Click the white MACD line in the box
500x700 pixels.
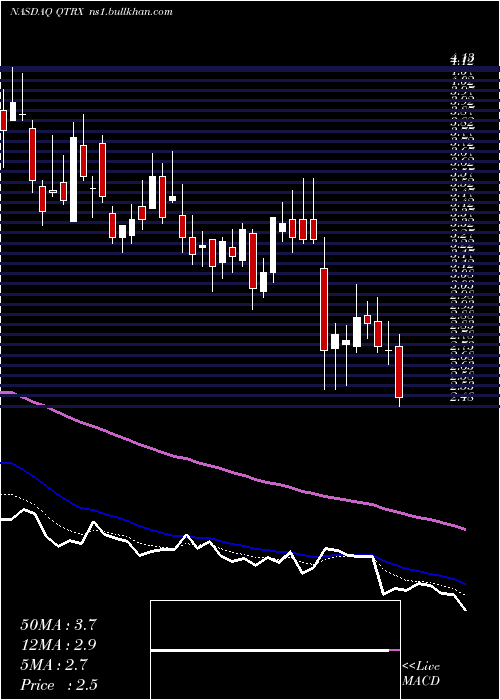tap(270, 650)
